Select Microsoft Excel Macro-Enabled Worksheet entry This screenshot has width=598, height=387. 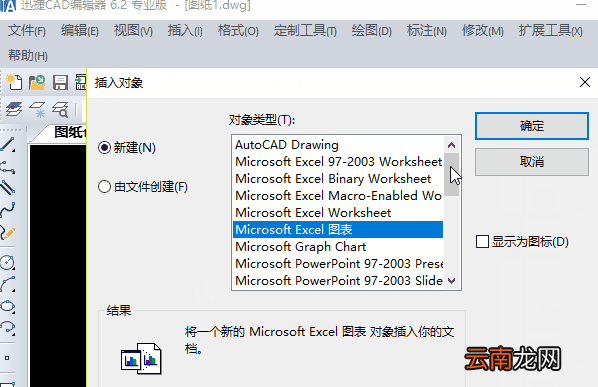pos(338,196)
